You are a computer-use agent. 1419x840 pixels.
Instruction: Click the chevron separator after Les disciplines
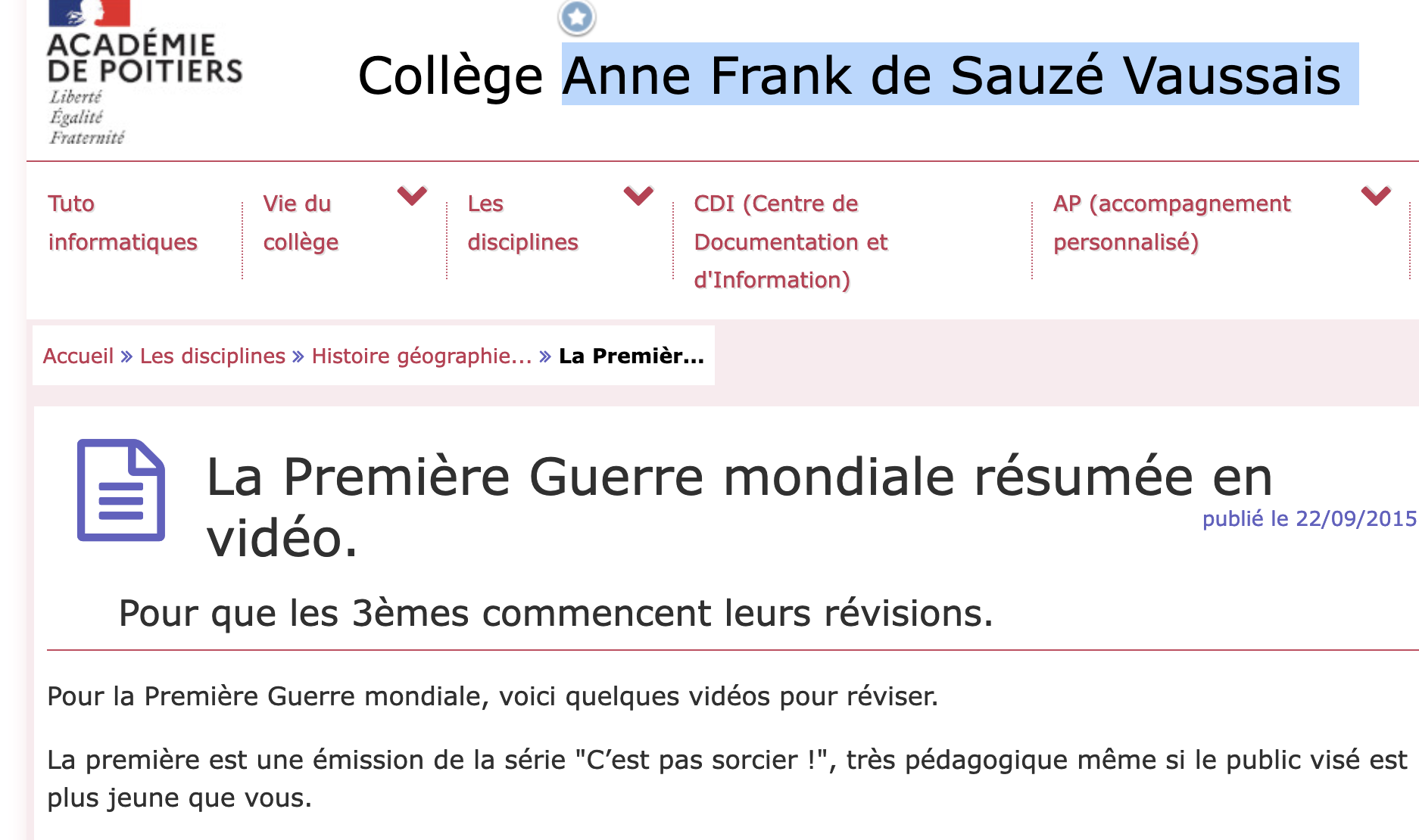tap(298, 356)
